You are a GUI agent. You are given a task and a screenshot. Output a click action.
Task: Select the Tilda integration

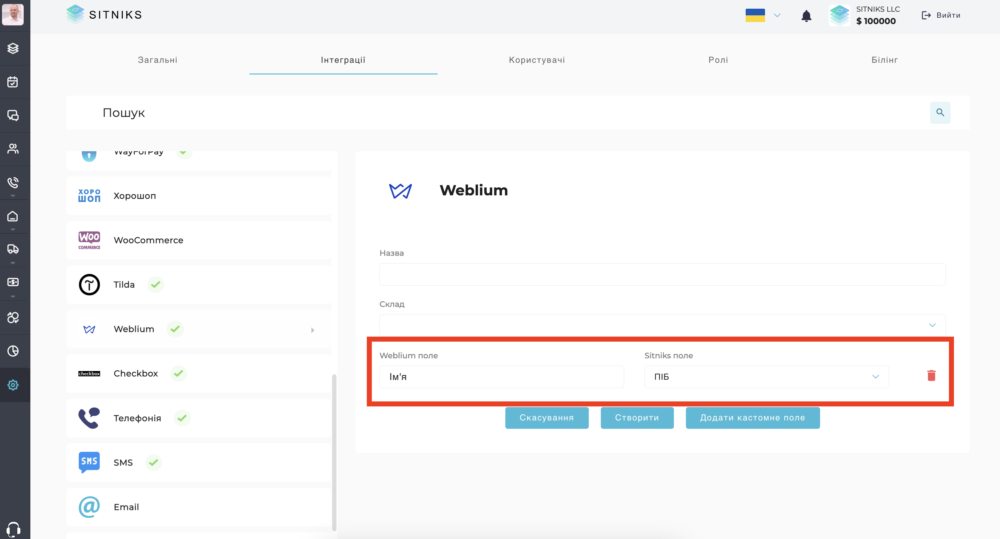(x=198, y=284)
